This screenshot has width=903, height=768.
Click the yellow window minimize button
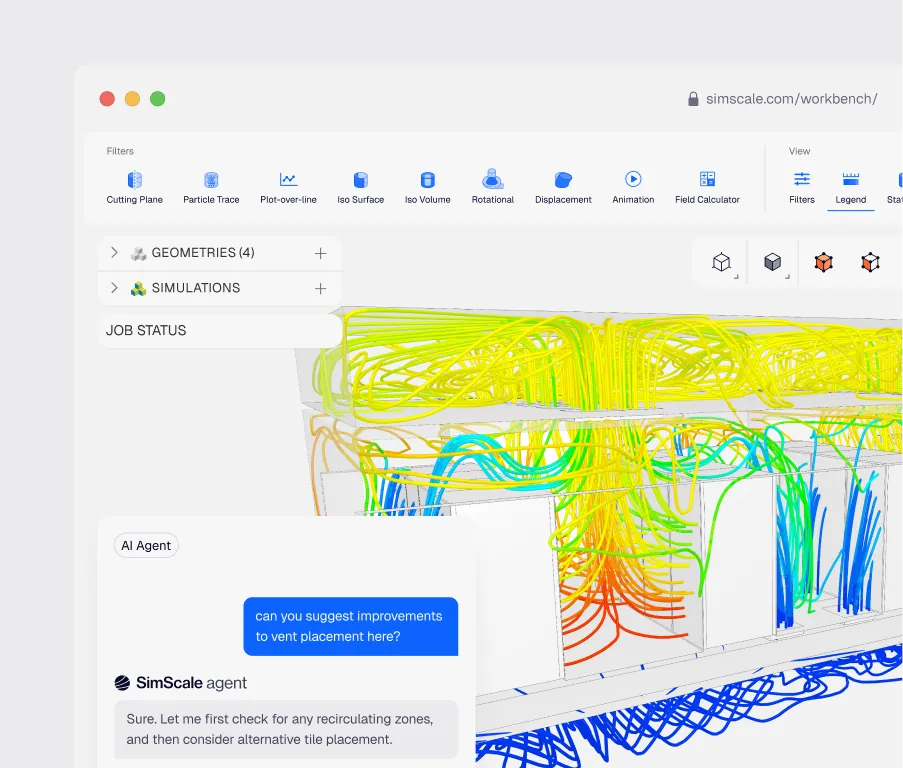point(132,99)
